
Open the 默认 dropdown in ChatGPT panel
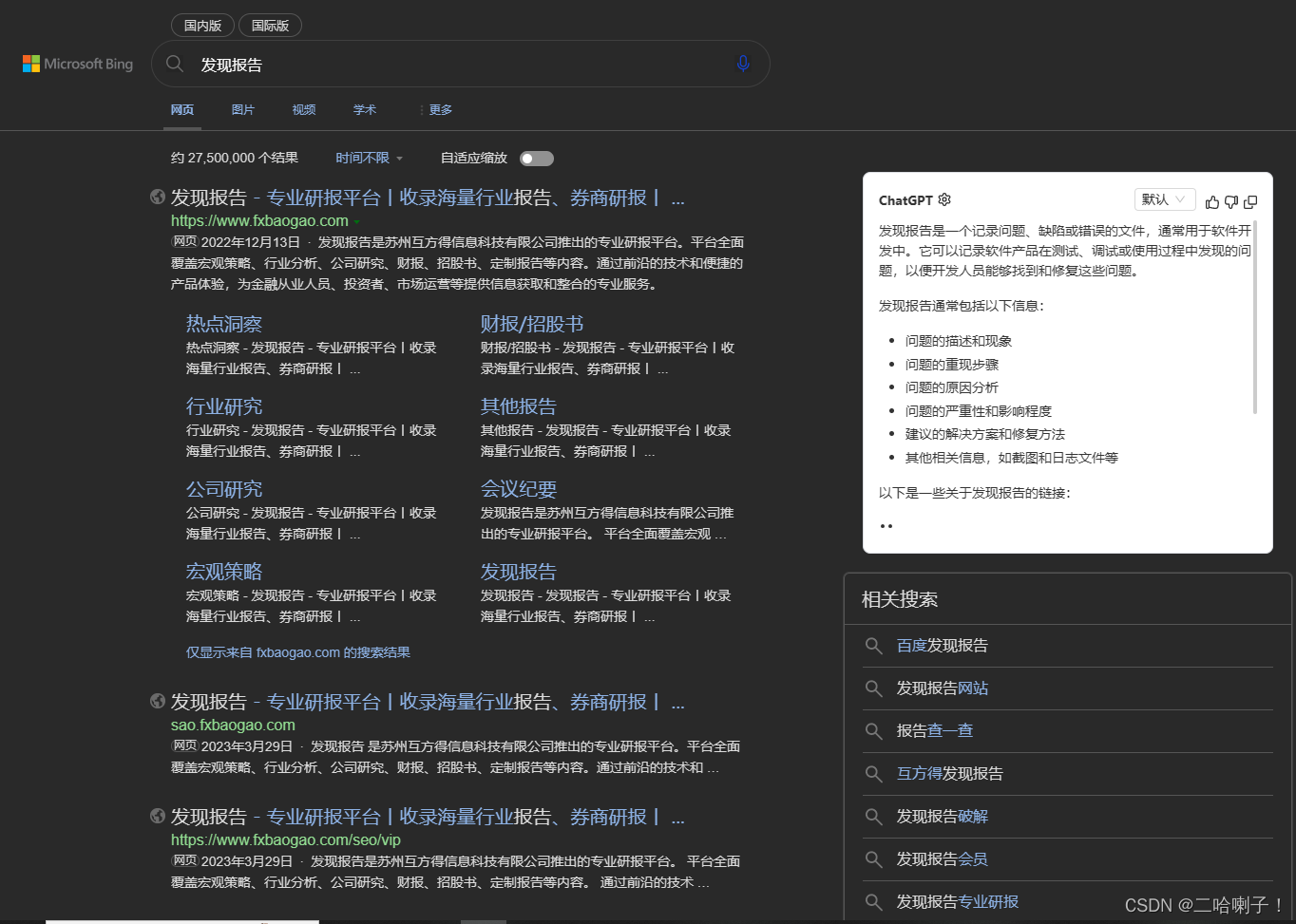coord(1164,199)
